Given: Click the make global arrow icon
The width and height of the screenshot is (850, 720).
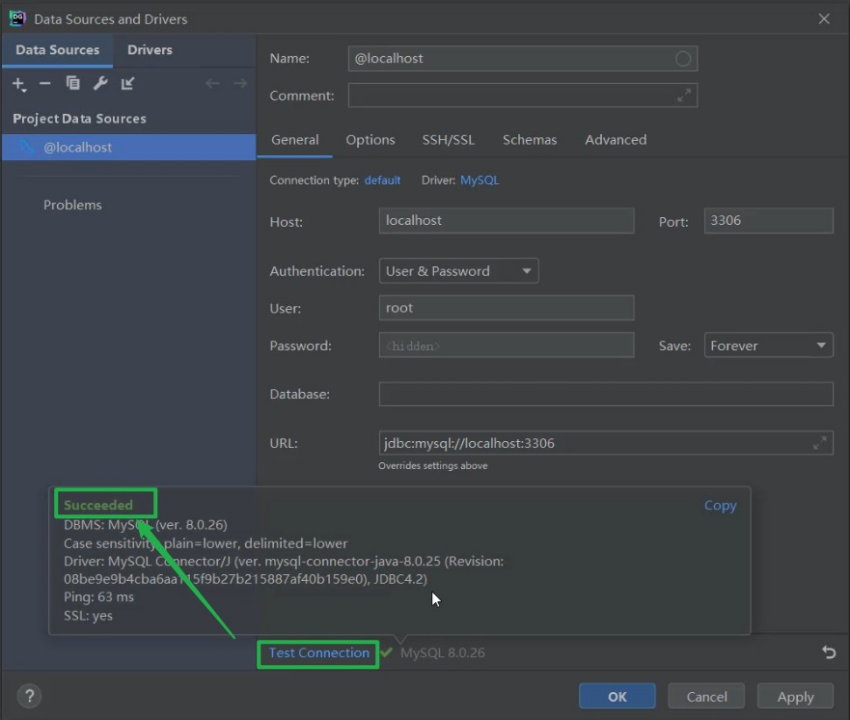Looking at the screenshot, I should point(128,84).
